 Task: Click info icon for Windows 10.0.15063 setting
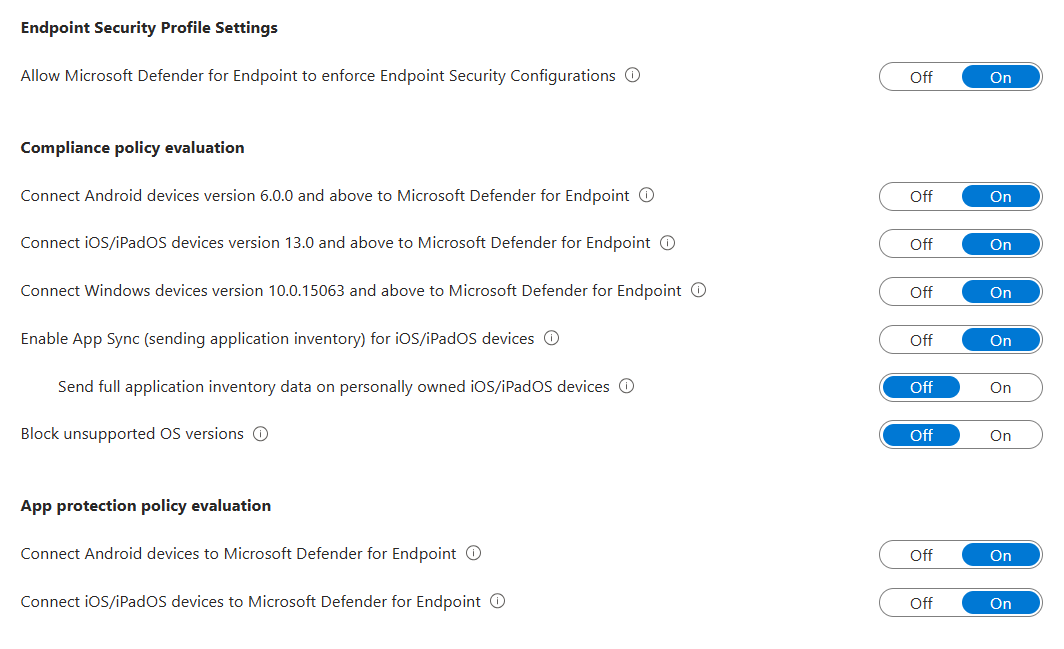[698, 290]
